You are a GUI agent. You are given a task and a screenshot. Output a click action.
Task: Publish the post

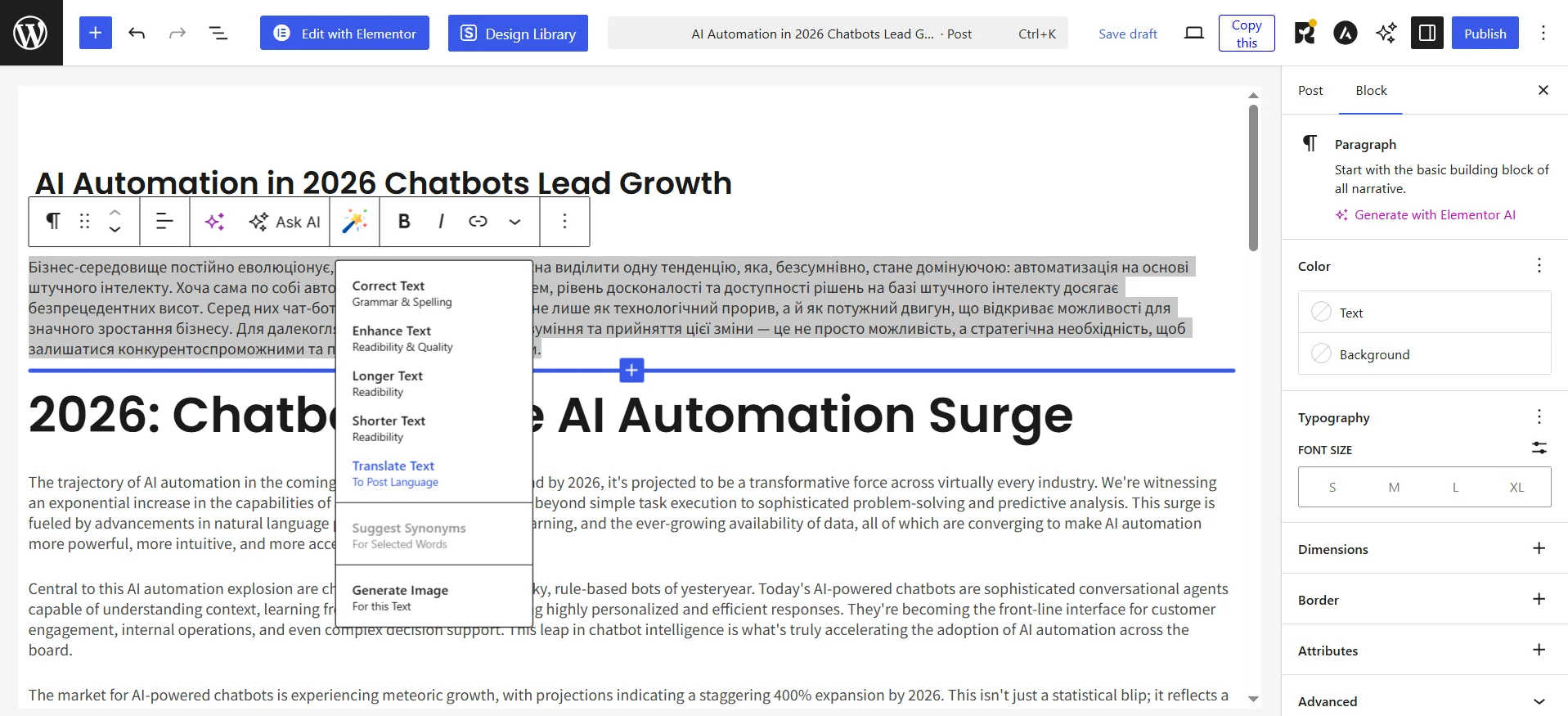(x=1485, y=33)
